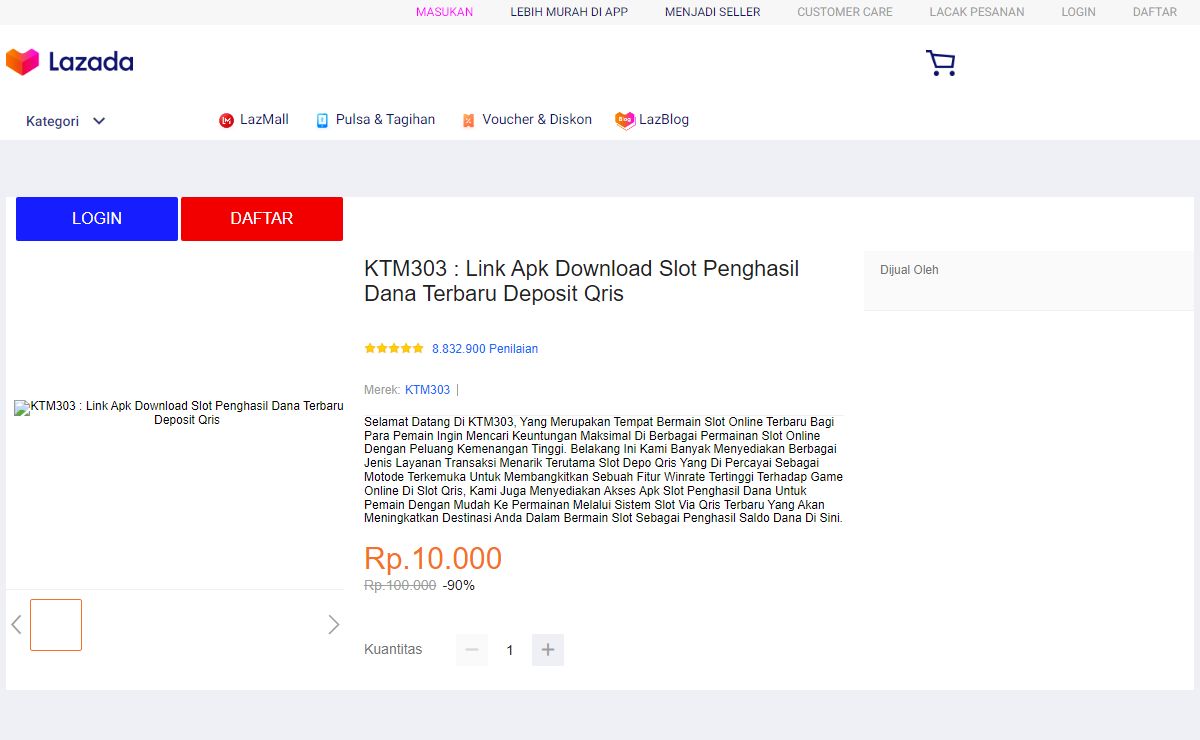Increase quantity with plus button
Screen dimensions: 1200x740
[548, 650]
